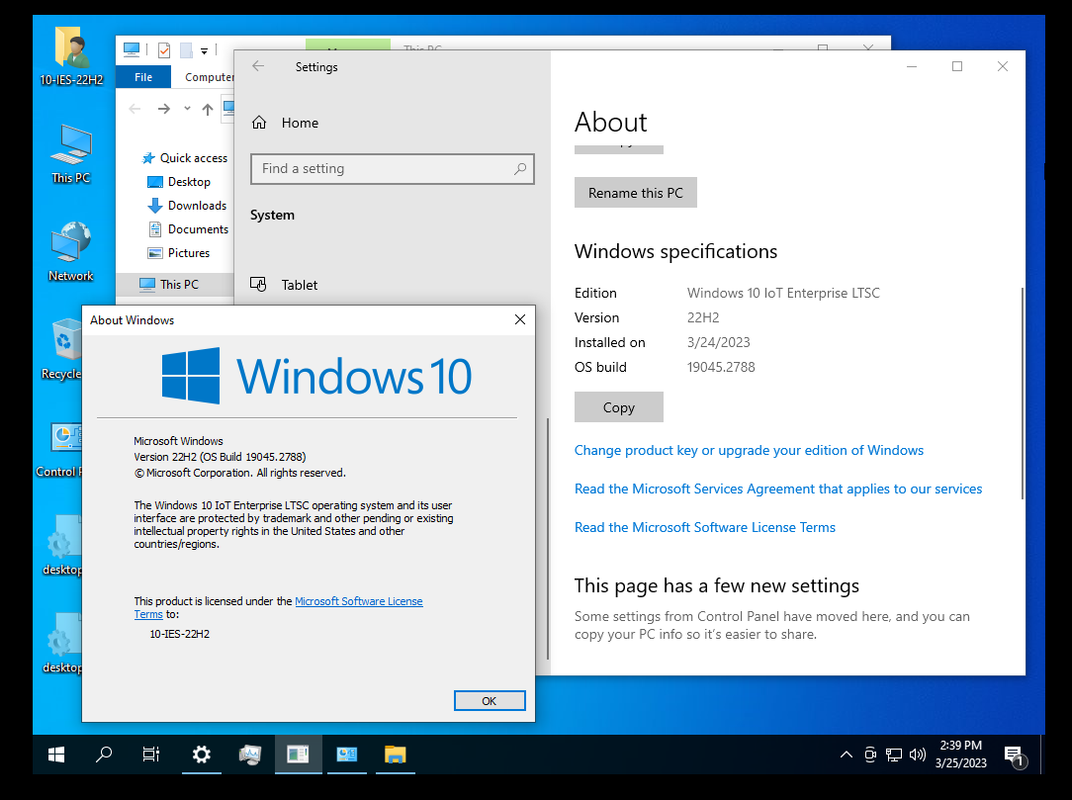Open Read the Microsoft Software License Terms link
The height and width of the screenshot is (800, 1072).
[x=705, y=527]
